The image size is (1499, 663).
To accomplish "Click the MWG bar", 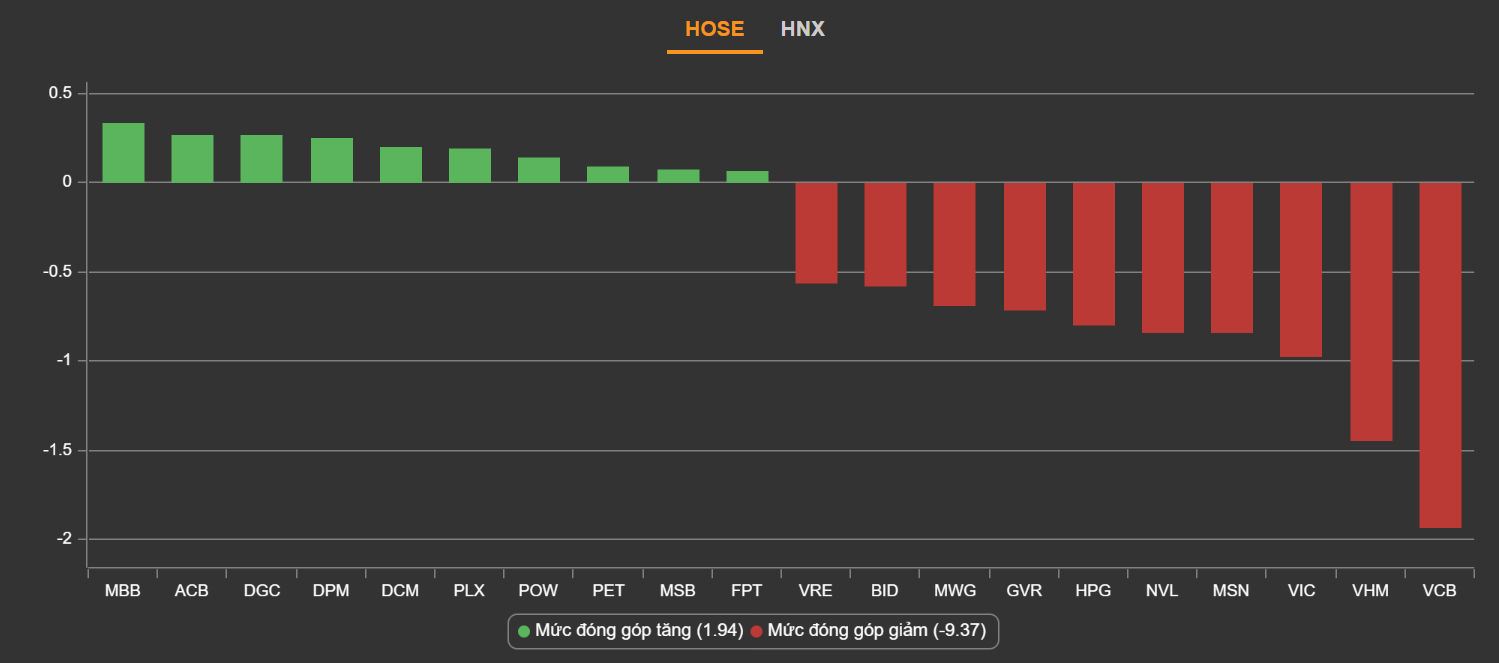I will [x=954, y=244].
